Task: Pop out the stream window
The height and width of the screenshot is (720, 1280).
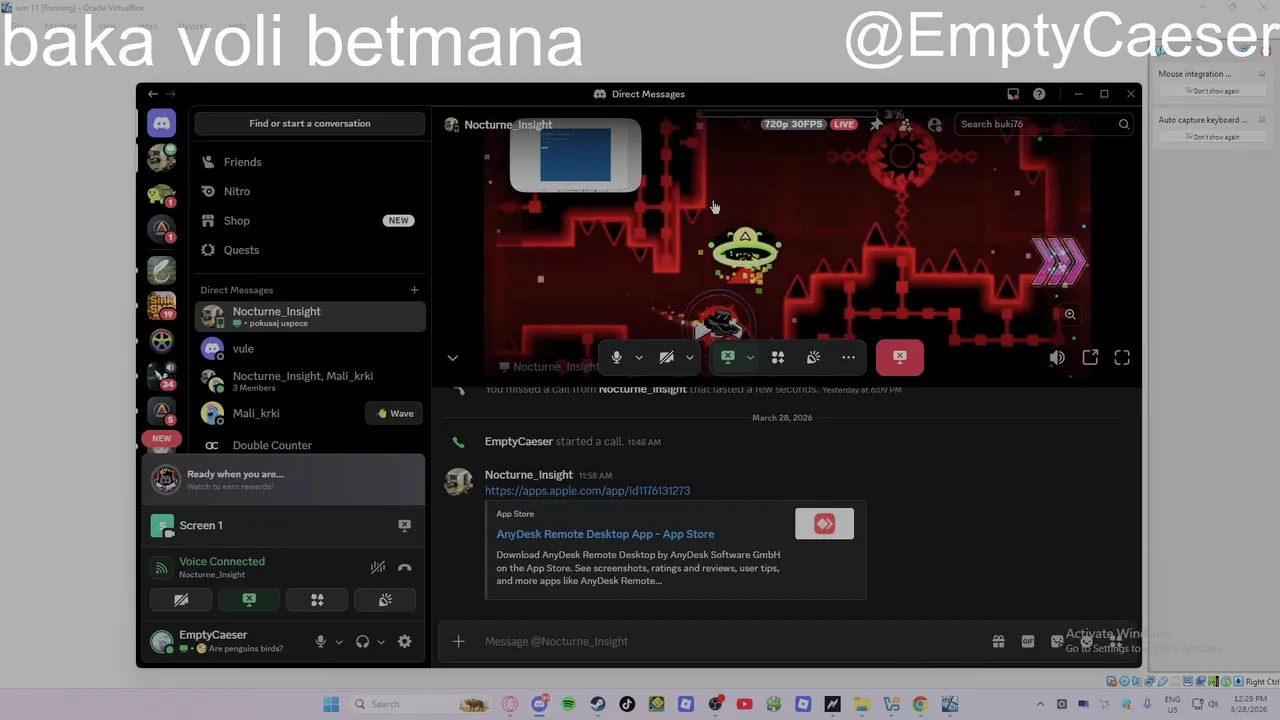Action: (1090, 358)
